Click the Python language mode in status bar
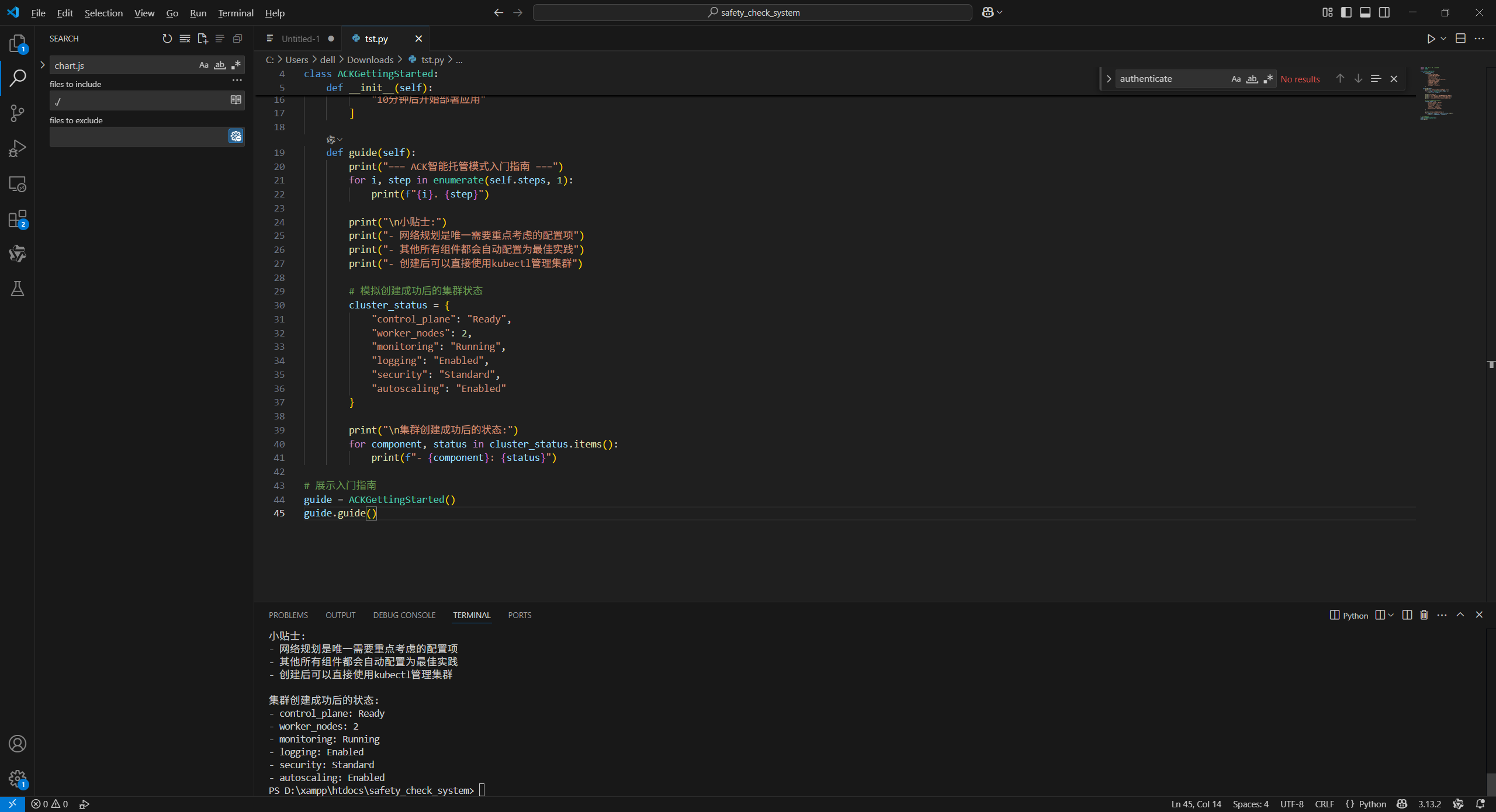The width and height of the screenshot is (1496, 812). point(1372,804)
